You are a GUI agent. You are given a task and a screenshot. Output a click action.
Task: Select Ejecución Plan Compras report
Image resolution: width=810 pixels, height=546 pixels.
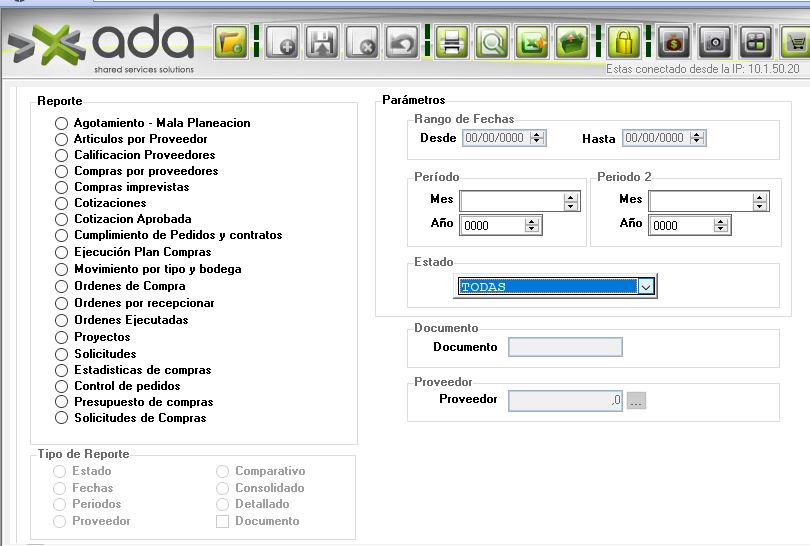[61, 252]
